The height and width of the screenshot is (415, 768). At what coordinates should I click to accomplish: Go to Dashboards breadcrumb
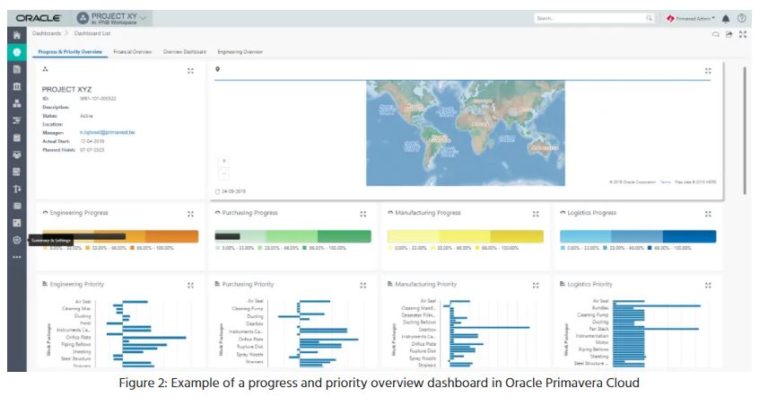coord(47,33)
